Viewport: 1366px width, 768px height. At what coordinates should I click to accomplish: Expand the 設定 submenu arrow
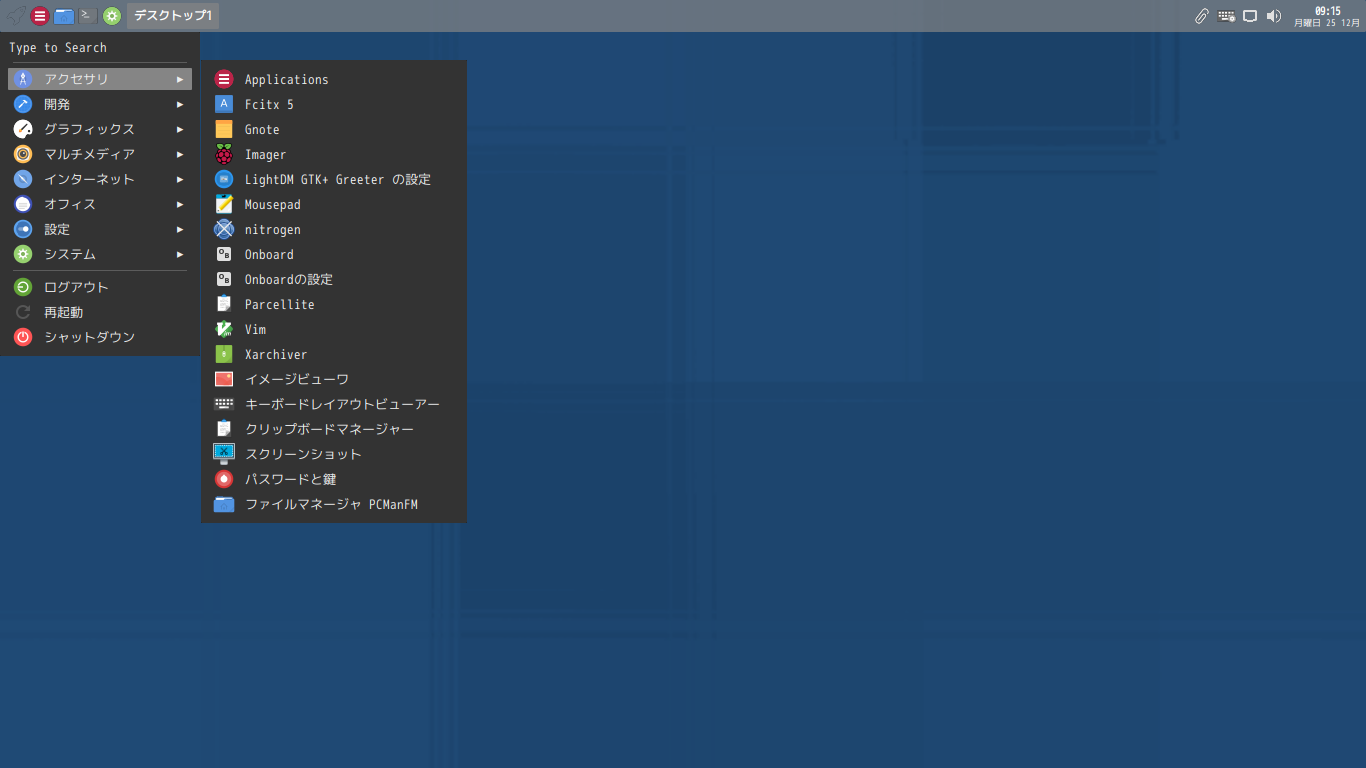(x=180, y=229)
